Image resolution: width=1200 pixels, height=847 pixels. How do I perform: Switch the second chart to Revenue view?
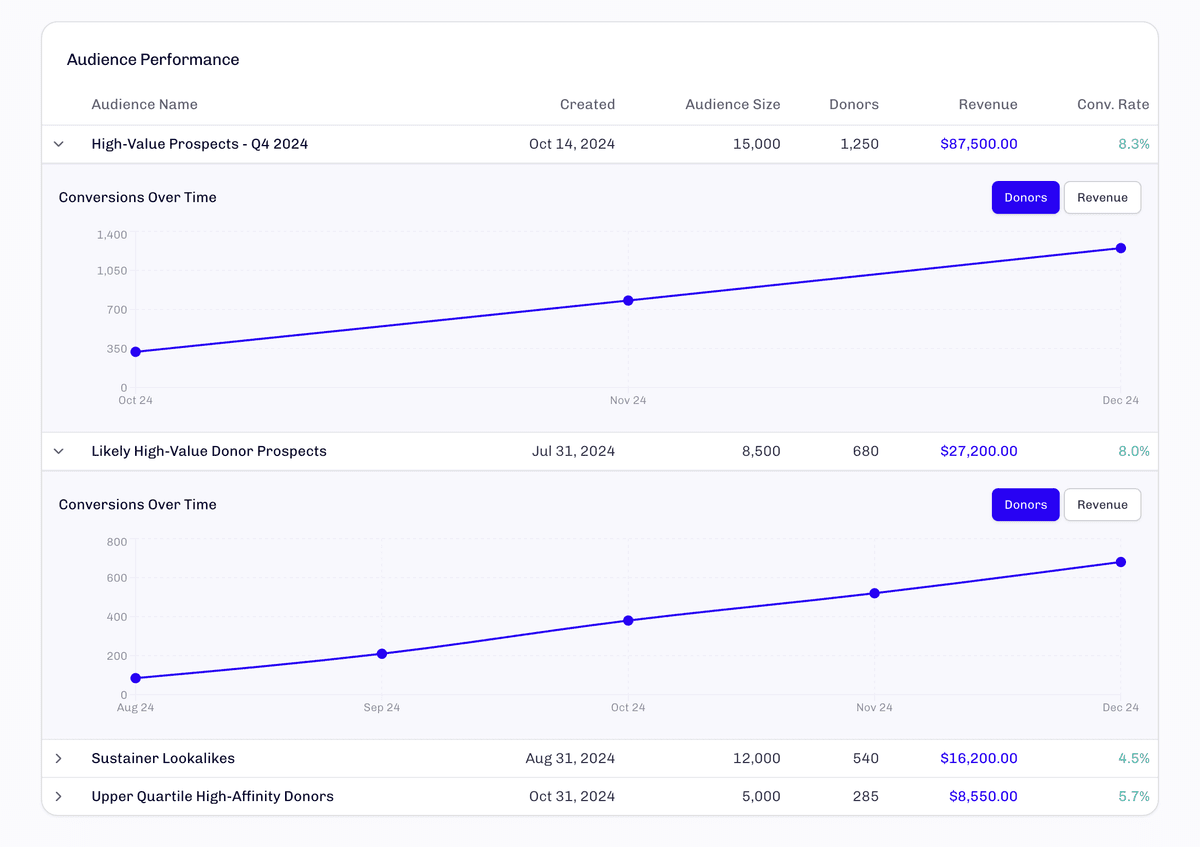pyautogui.click(x=1102, y=504)
